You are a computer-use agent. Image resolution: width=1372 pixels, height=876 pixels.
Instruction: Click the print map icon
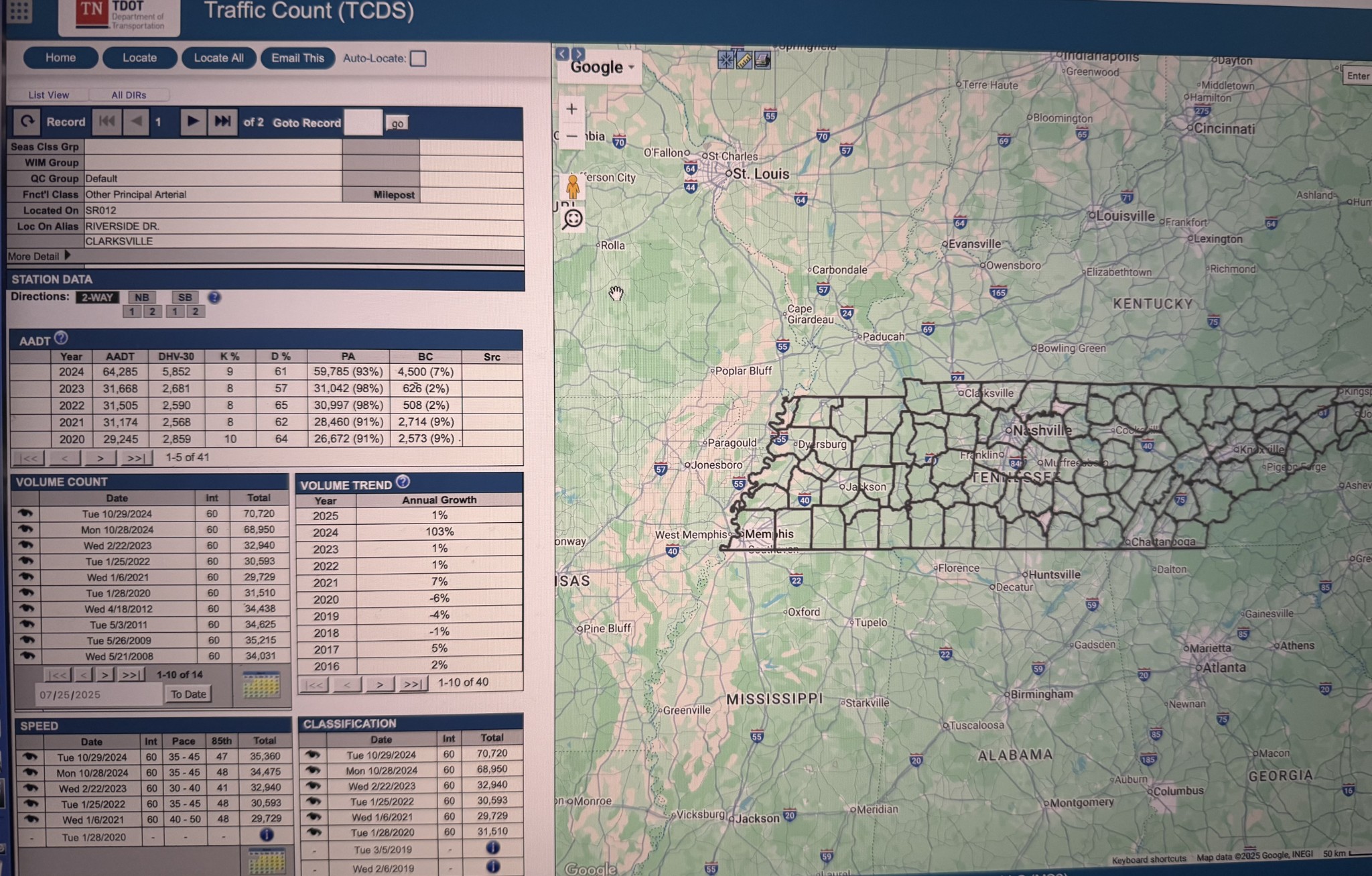click(x=762, y=60)
